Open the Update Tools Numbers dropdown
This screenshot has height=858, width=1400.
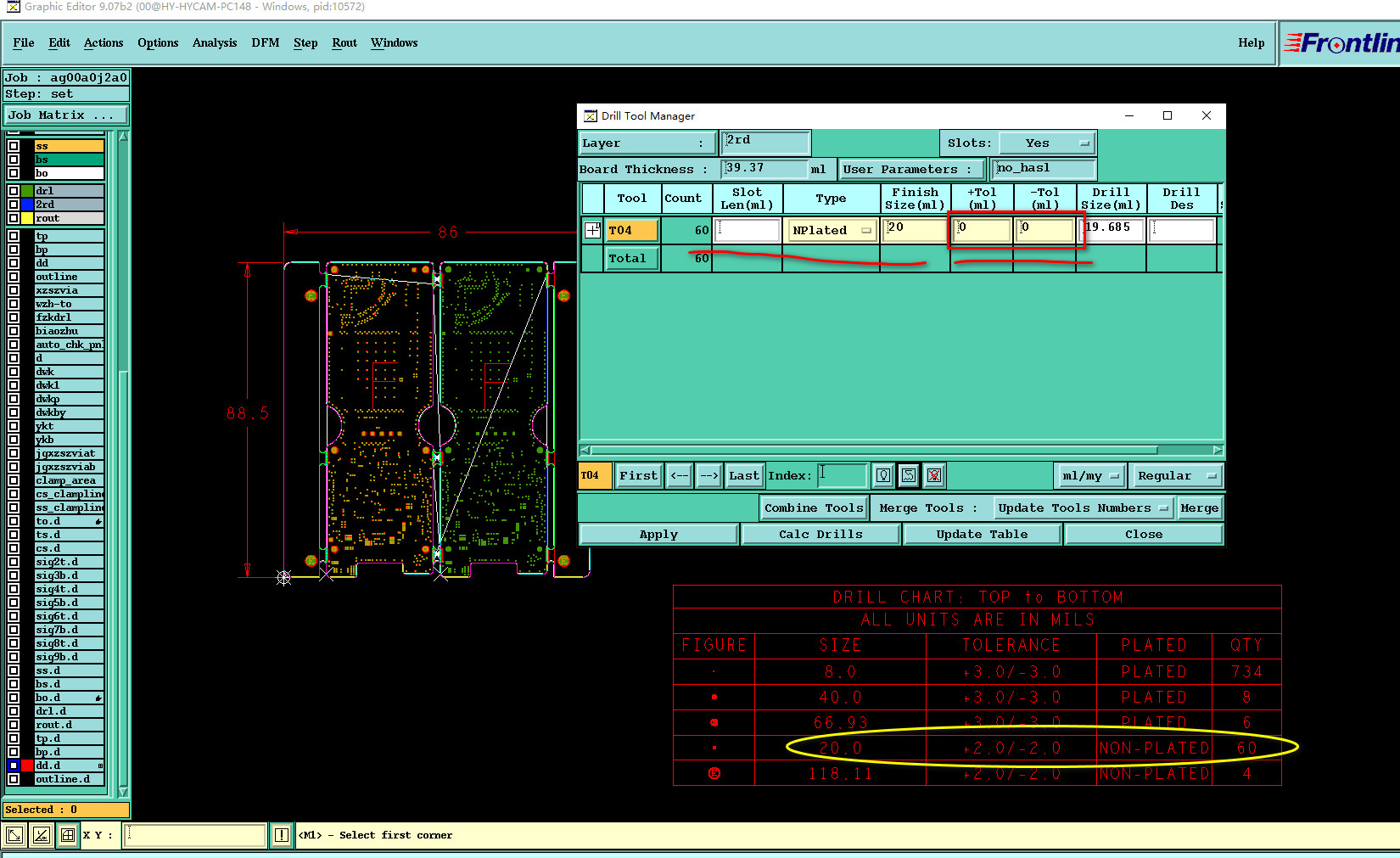(1083, 508)
